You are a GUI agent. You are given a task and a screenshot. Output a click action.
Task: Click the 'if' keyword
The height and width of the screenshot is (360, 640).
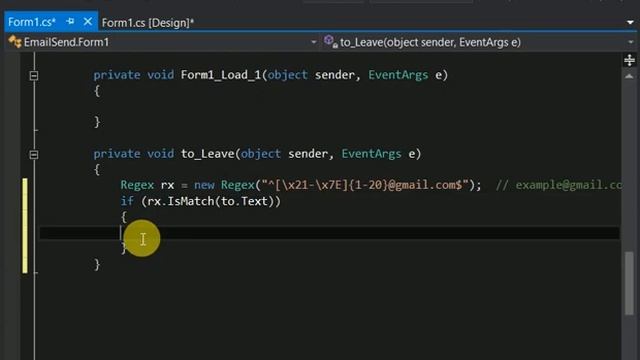click(x=127, y=201)
